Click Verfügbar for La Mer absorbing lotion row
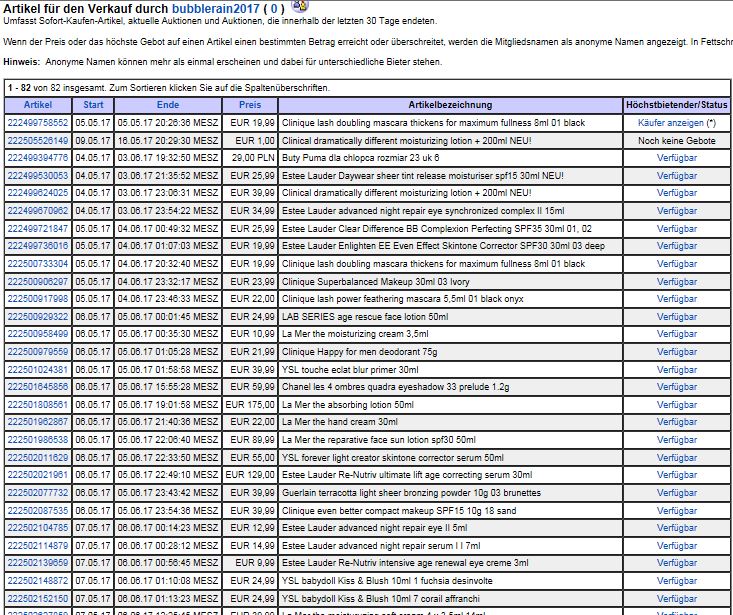This screenshot has height=615, width=733. point(676,405)
